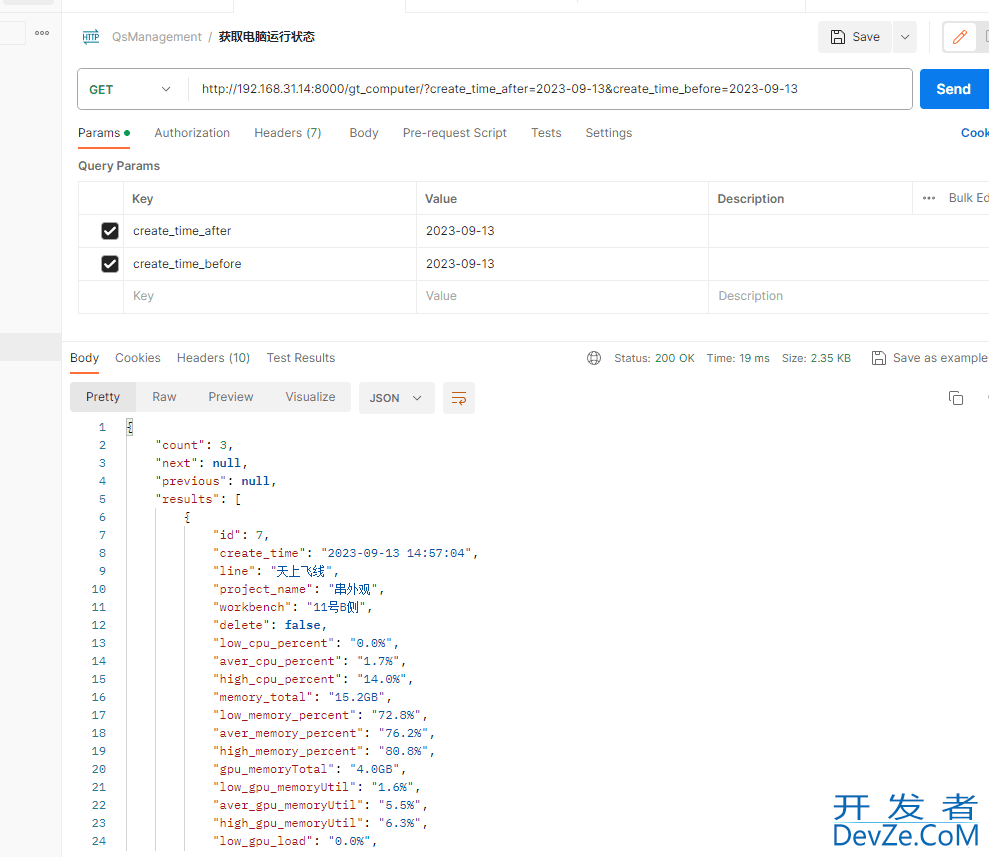Open the three-dots options in sidebar
This screenshot has height=857, width=989.
coord(42,33)
